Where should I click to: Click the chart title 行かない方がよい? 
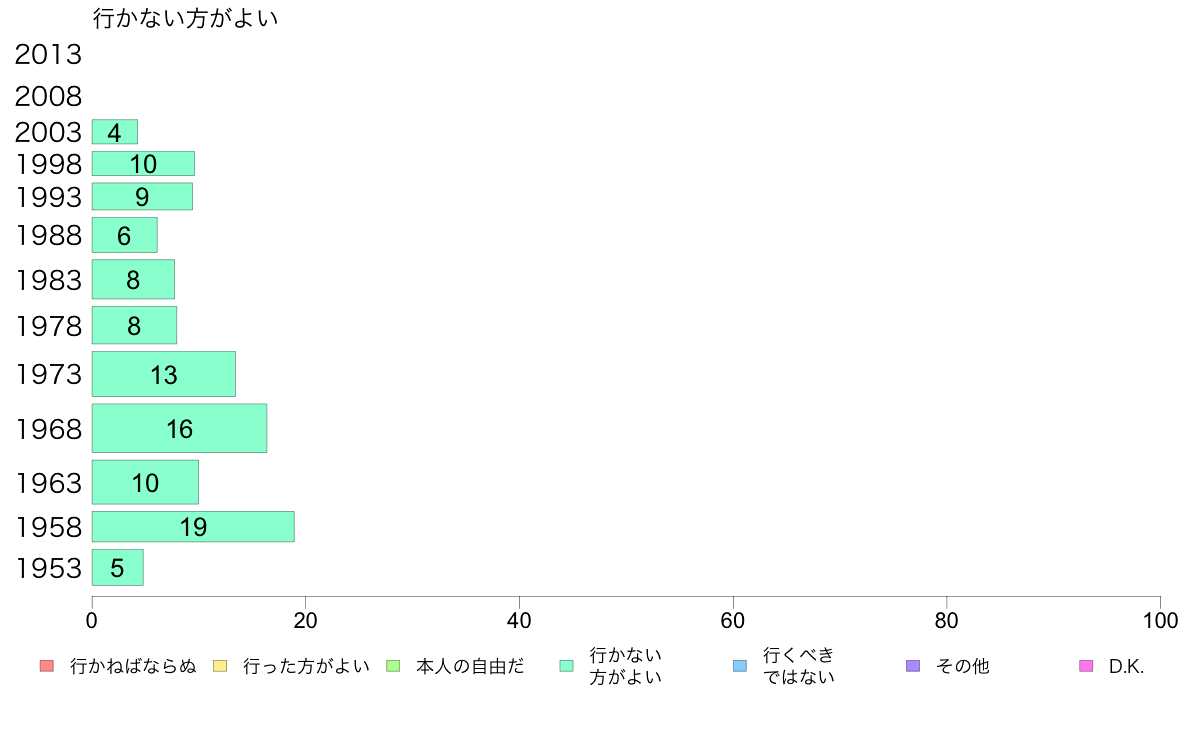point(186,18)
